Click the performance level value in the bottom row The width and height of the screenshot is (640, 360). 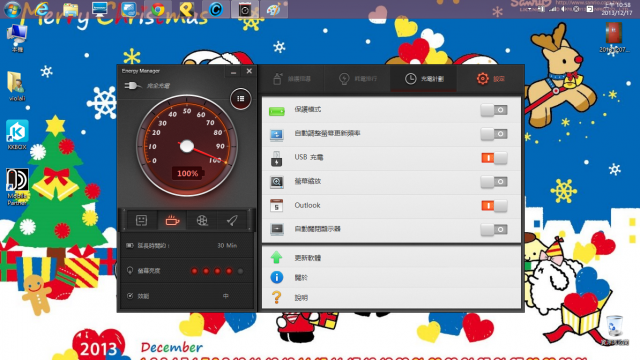(x=226, y=296)
